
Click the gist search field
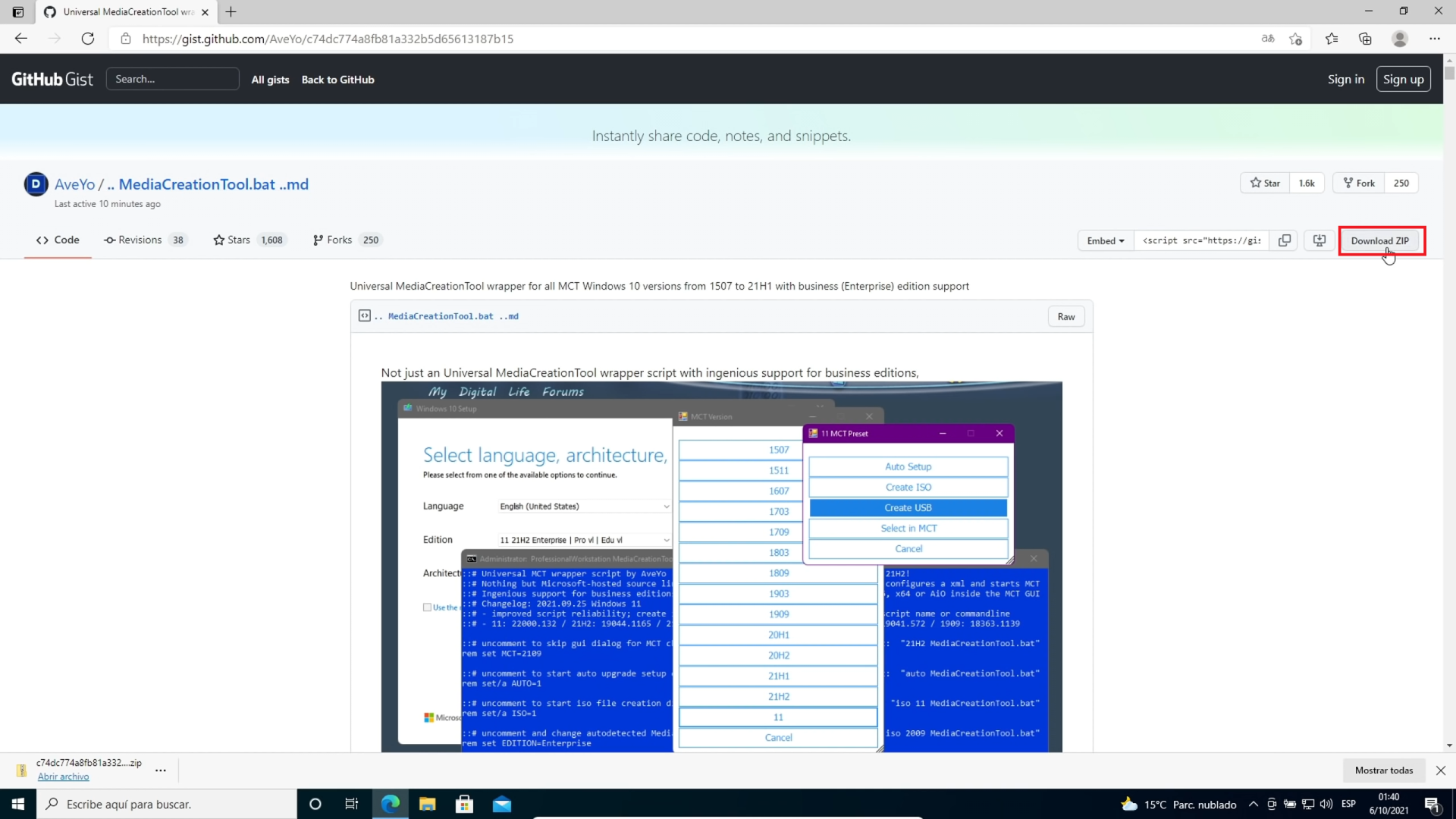(x=173, y=79)
